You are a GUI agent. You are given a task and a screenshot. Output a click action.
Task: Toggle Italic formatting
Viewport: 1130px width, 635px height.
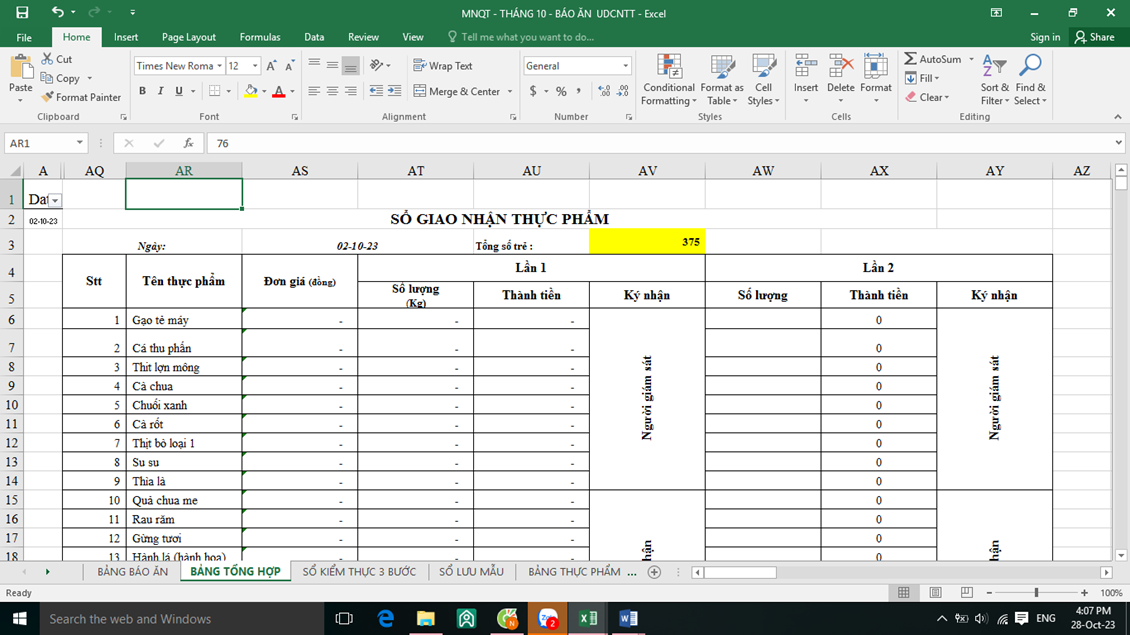(x=160, y=91)
